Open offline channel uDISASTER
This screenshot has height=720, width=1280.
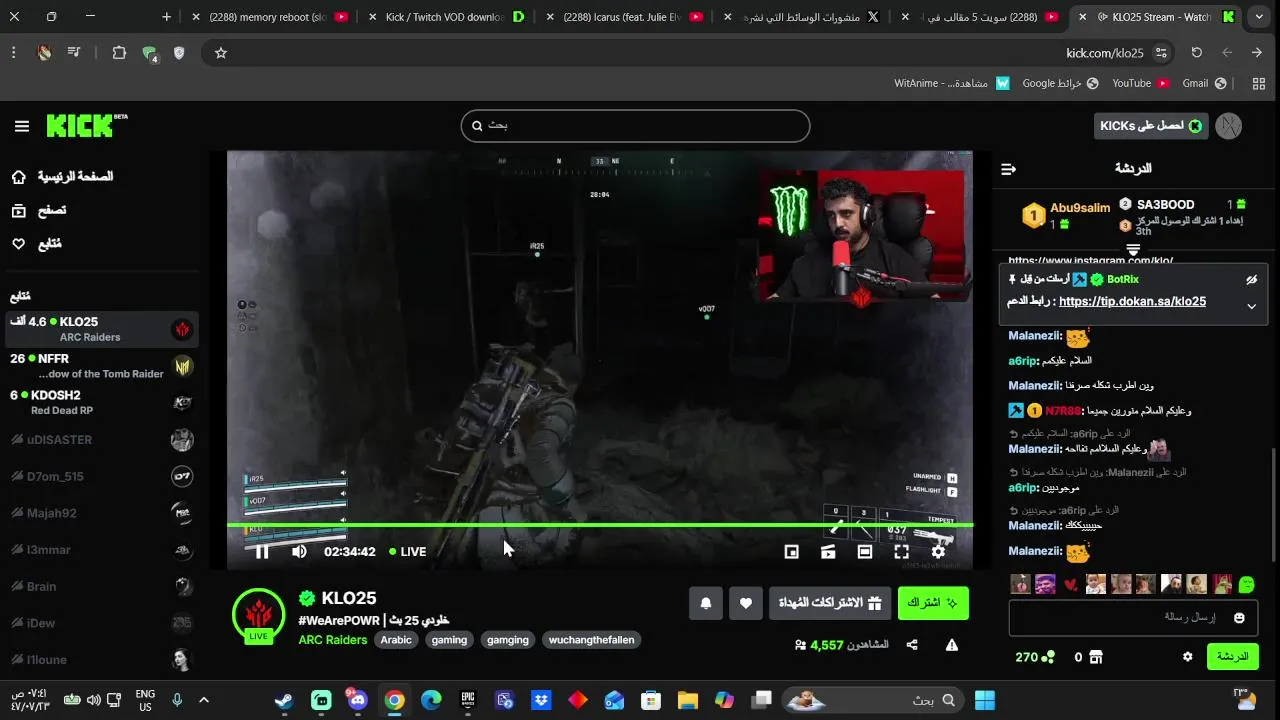pyautogui.click(x=100, y=439)
